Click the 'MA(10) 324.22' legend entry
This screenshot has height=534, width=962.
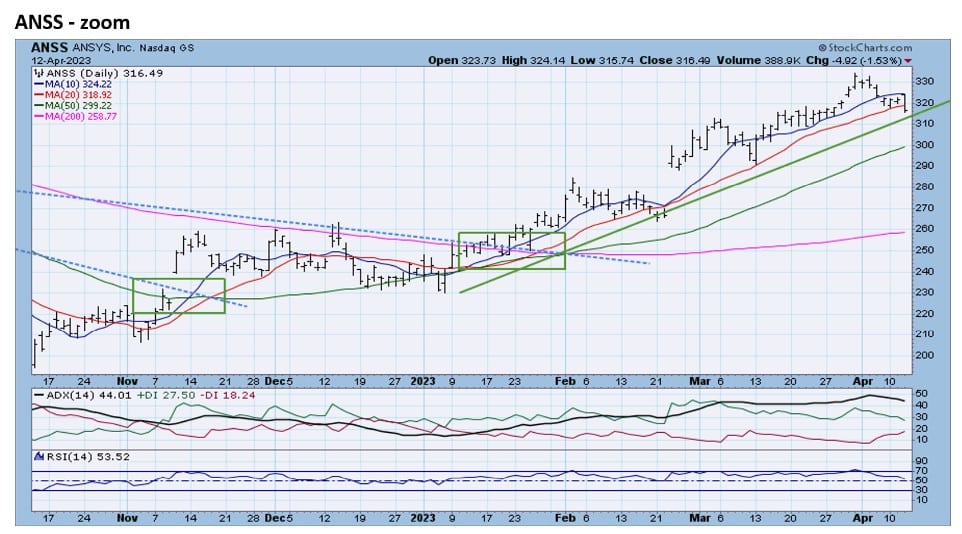(78, 84)
